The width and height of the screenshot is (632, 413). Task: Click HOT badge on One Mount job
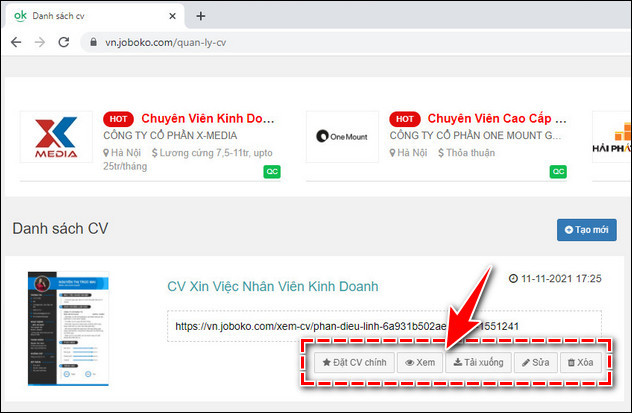tap(405, 119)
